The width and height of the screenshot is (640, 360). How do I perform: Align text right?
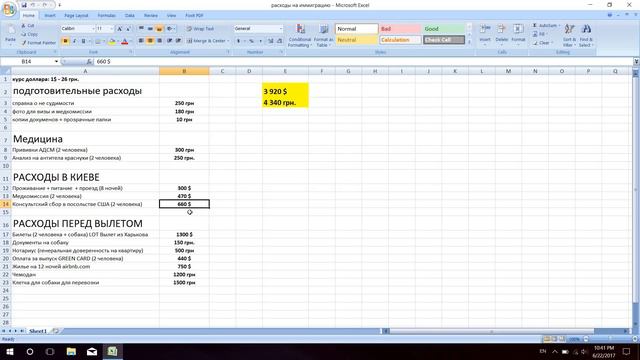159,41
